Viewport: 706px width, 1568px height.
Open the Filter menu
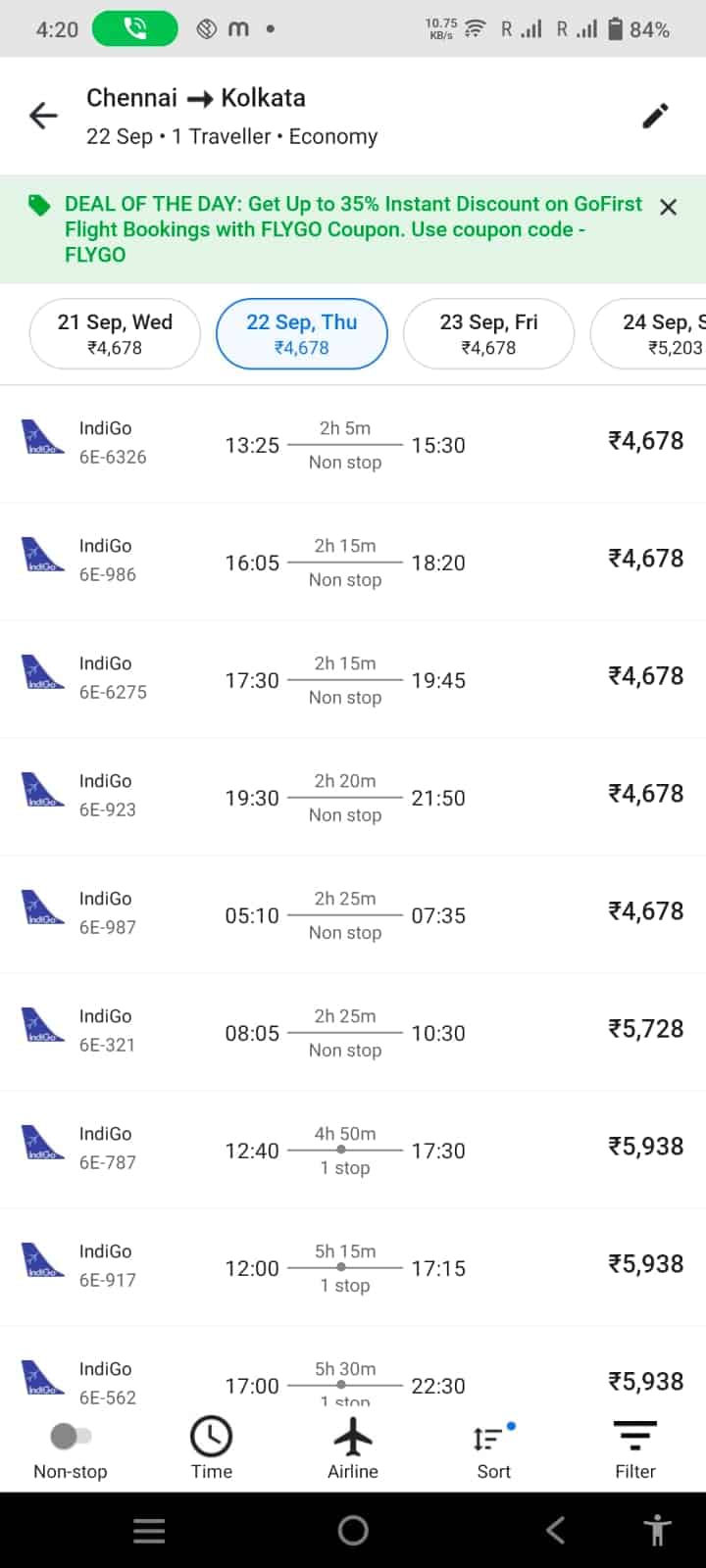pos(634,1438)
